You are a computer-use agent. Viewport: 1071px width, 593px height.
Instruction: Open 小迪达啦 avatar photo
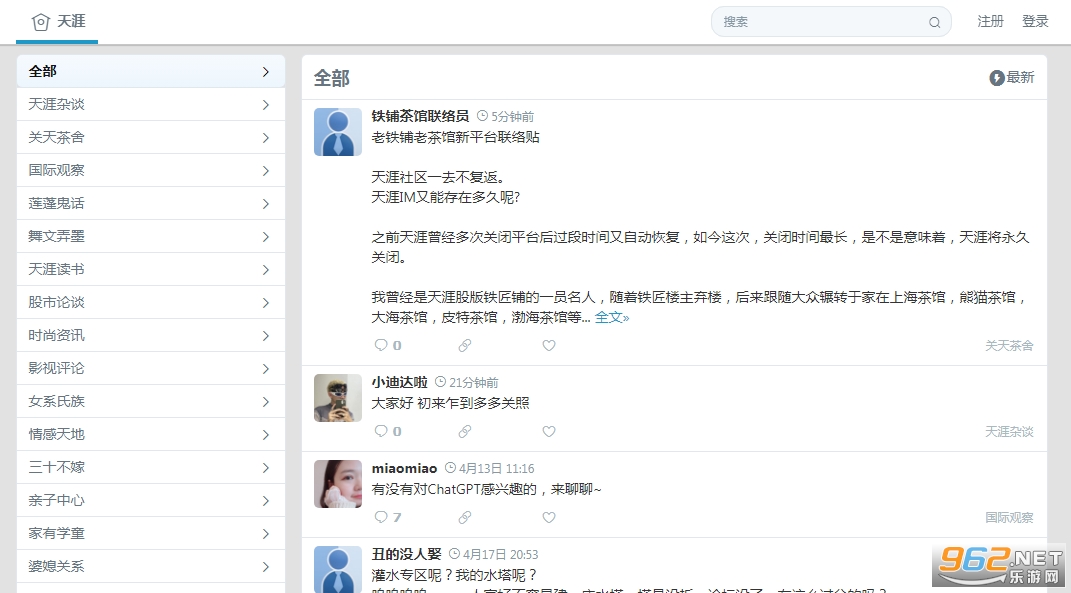[337, 398]
